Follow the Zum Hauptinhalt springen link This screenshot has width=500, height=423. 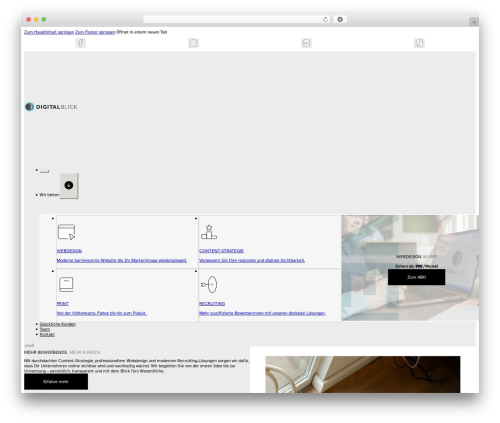pyautogui.click(x=49, y=32)
